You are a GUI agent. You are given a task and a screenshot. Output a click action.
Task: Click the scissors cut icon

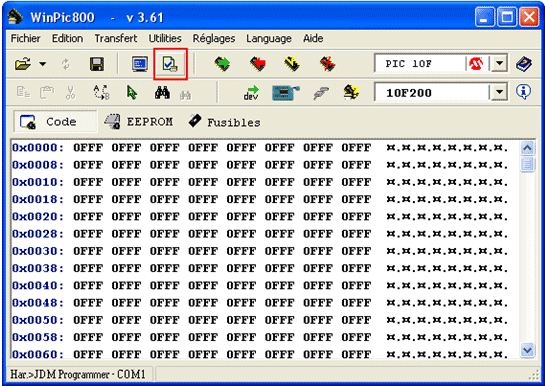point(70,93)
